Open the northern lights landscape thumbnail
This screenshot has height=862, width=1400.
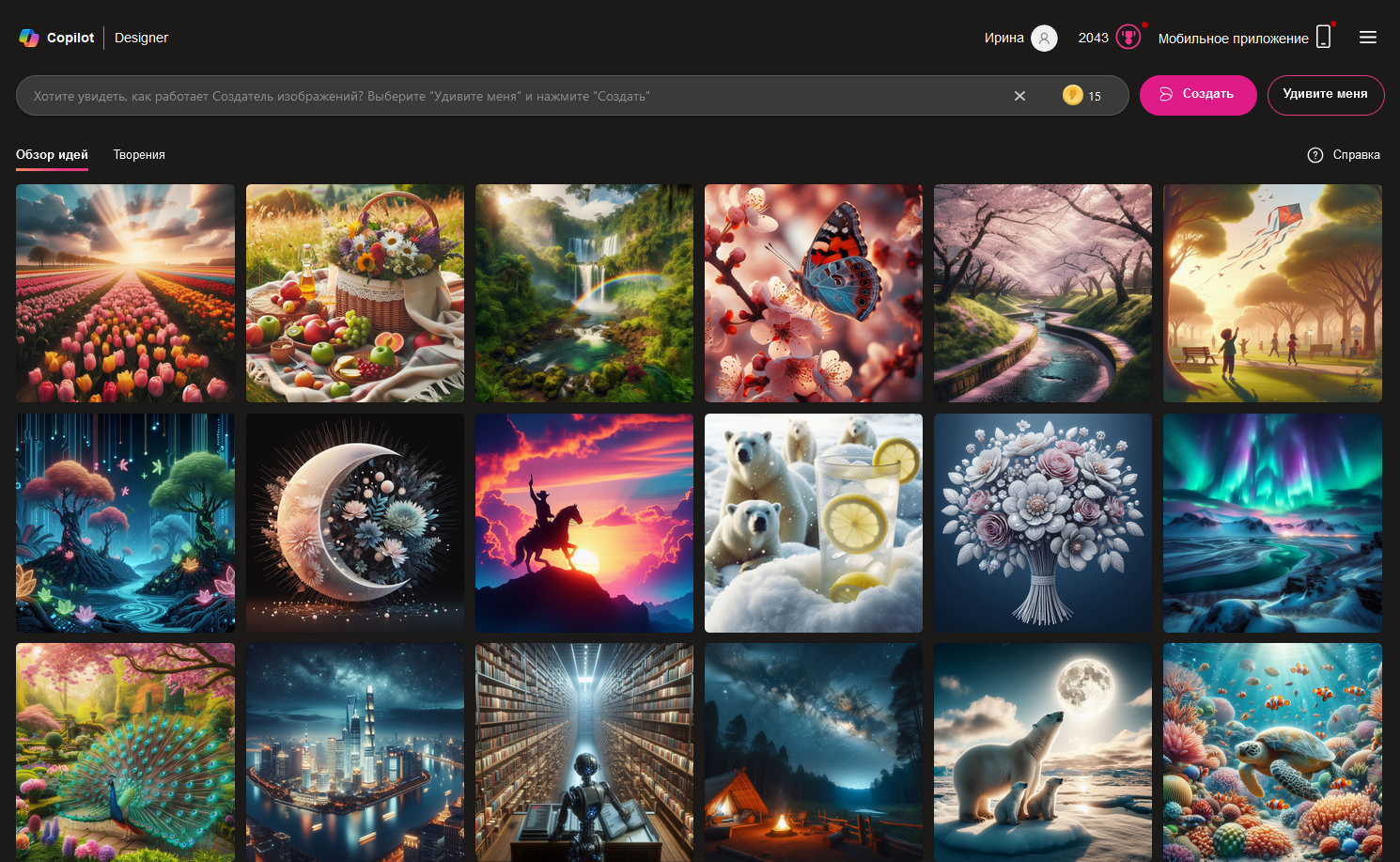point(1272,523)
